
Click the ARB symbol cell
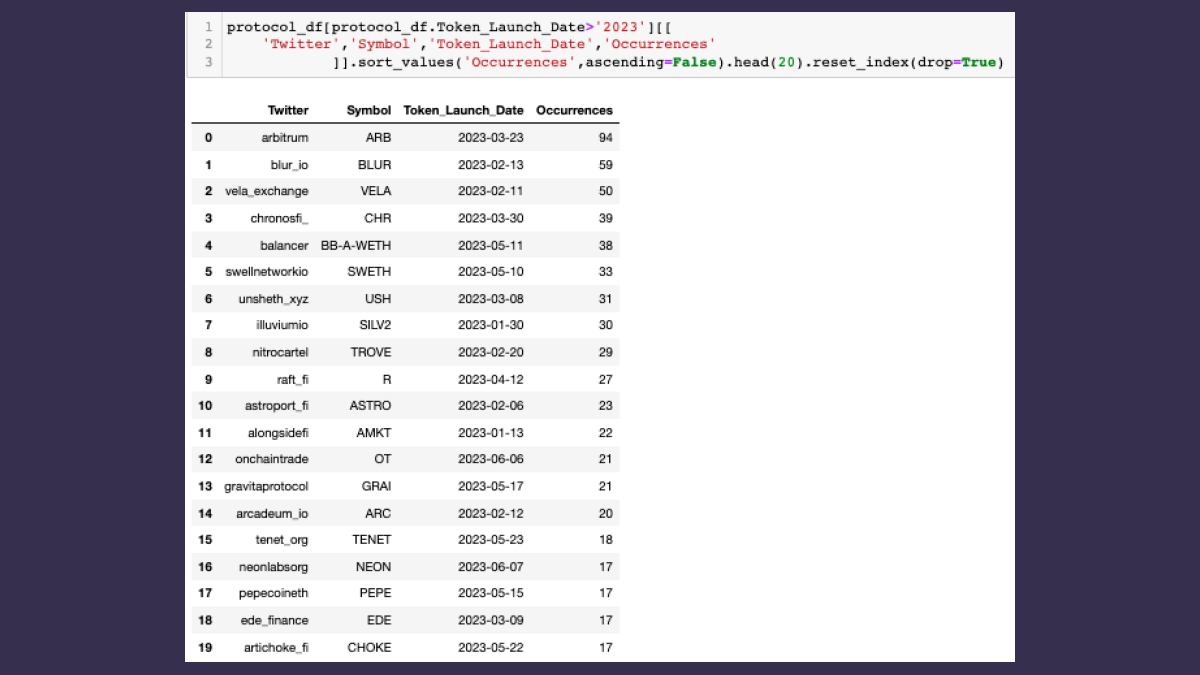(379, 138)
